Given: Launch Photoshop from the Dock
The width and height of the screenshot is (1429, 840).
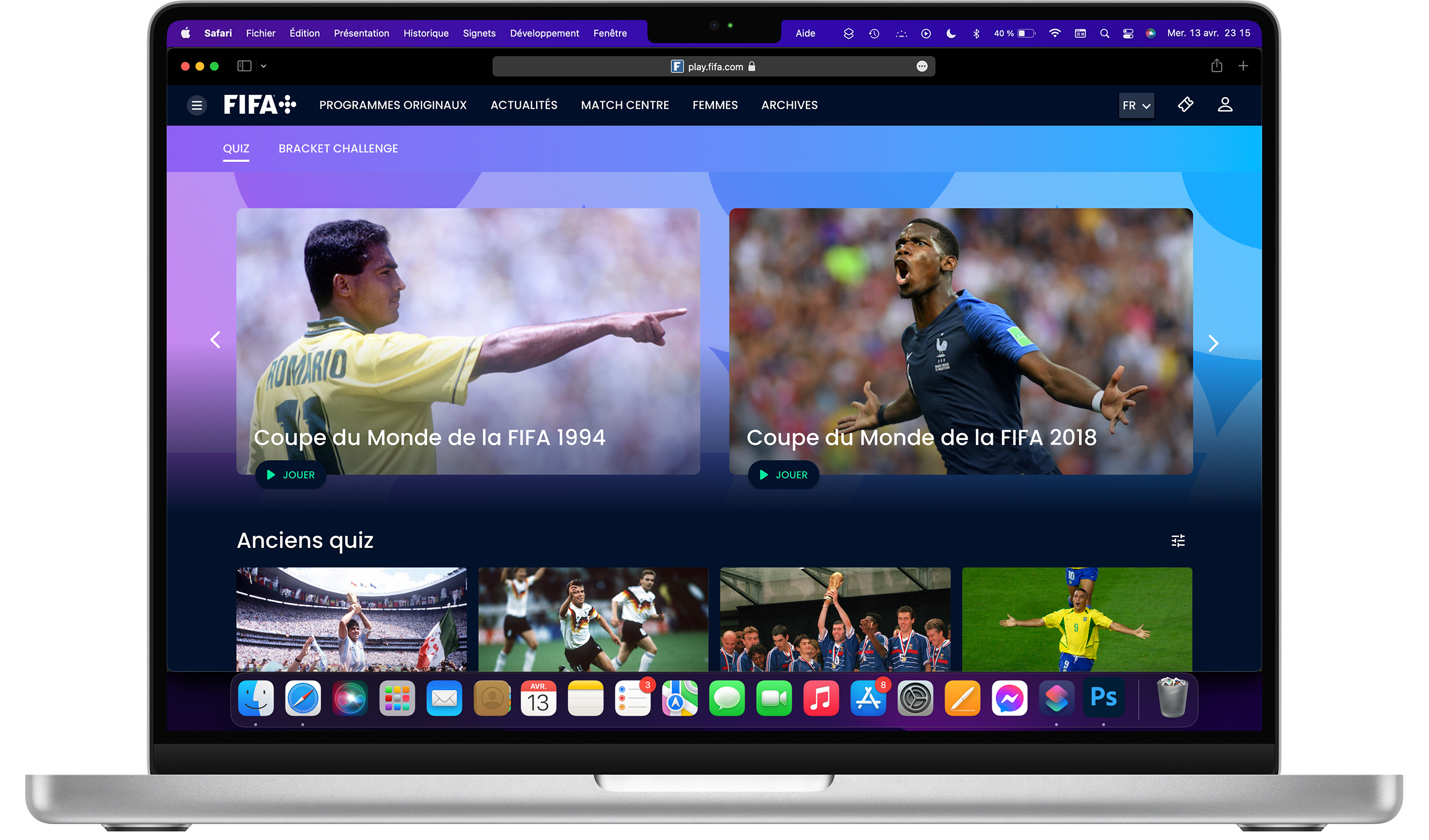Looking at the screenshot, I should coord(1103,698).
